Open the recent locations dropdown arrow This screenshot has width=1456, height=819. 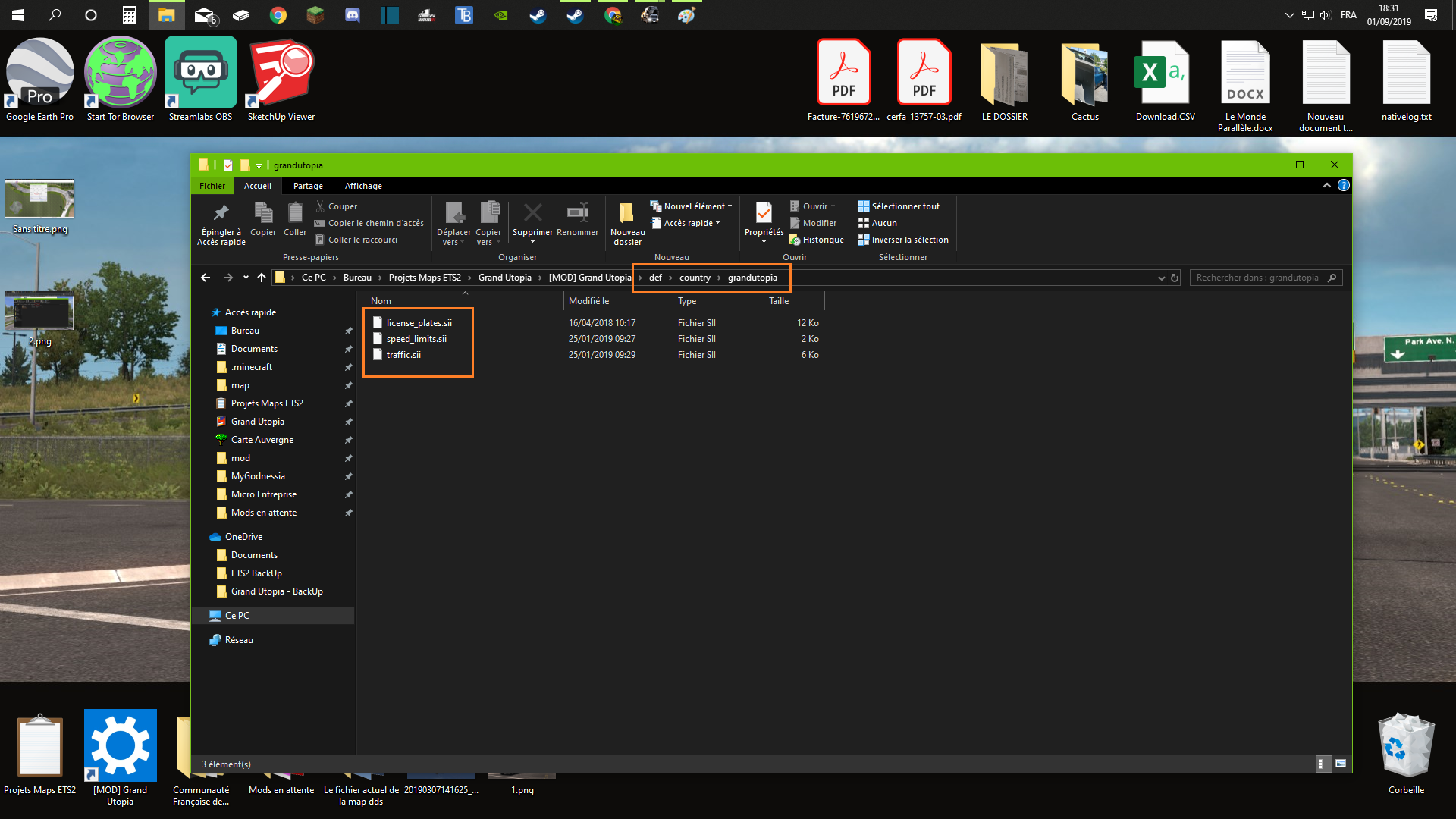246,278
